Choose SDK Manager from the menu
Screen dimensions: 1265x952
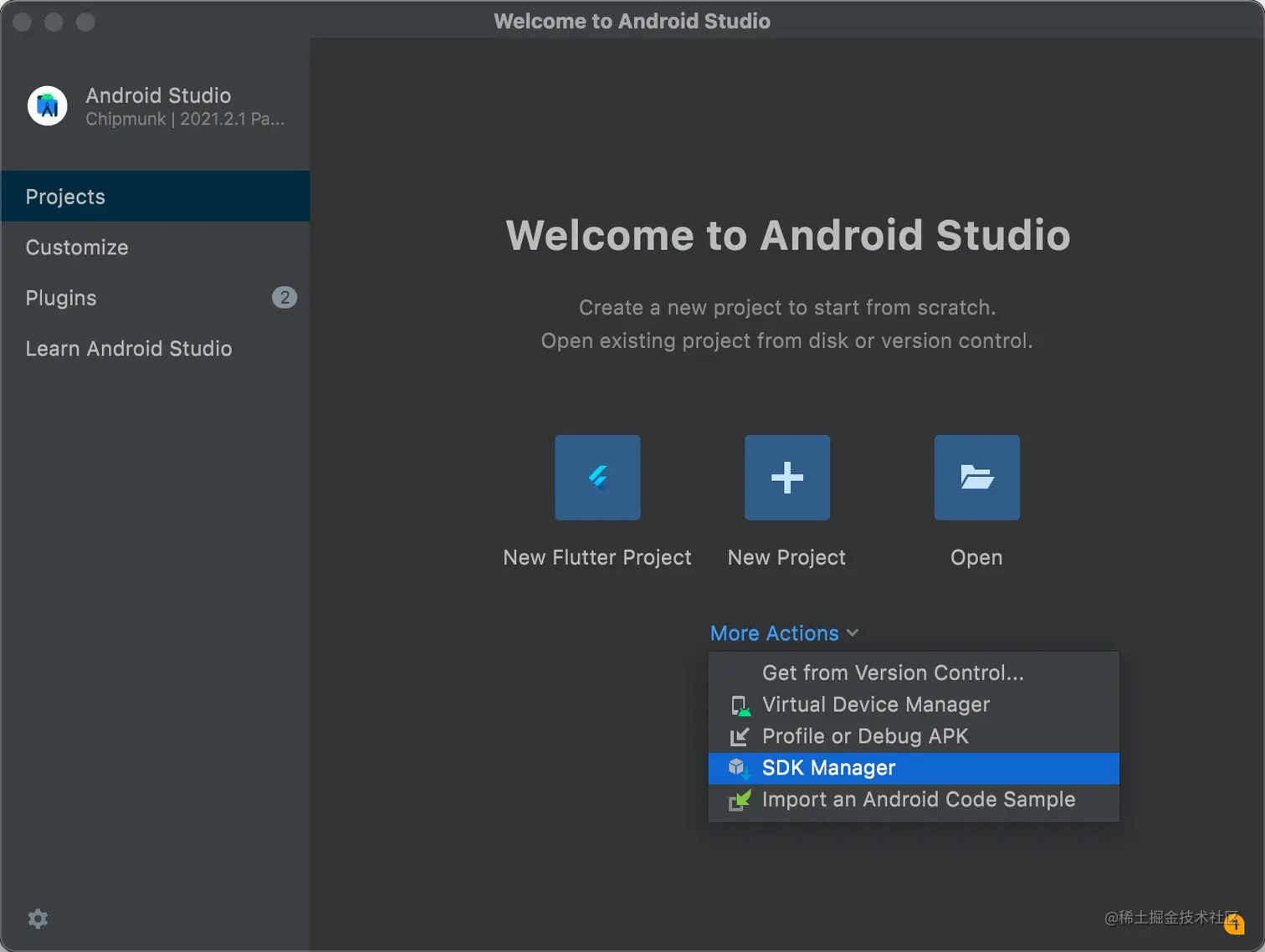coord(914,768)
